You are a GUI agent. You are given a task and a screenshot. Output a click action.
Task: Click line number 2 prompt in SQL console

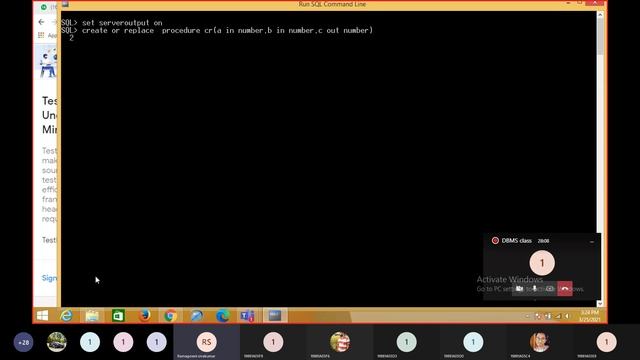coord(71,38)
